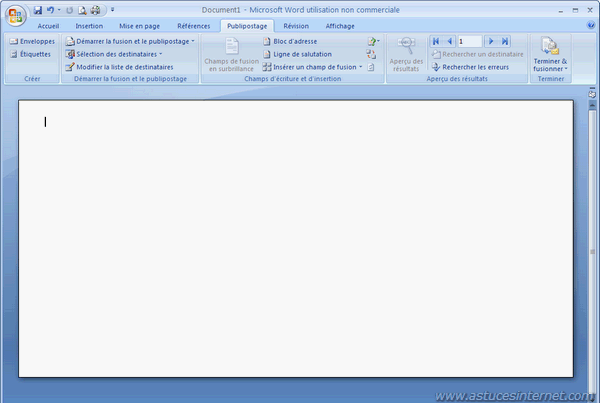Open print preview from the quick toolbar
Image resolution: width=600 pixels, height=403 pixels.
(x=82, y=10)
